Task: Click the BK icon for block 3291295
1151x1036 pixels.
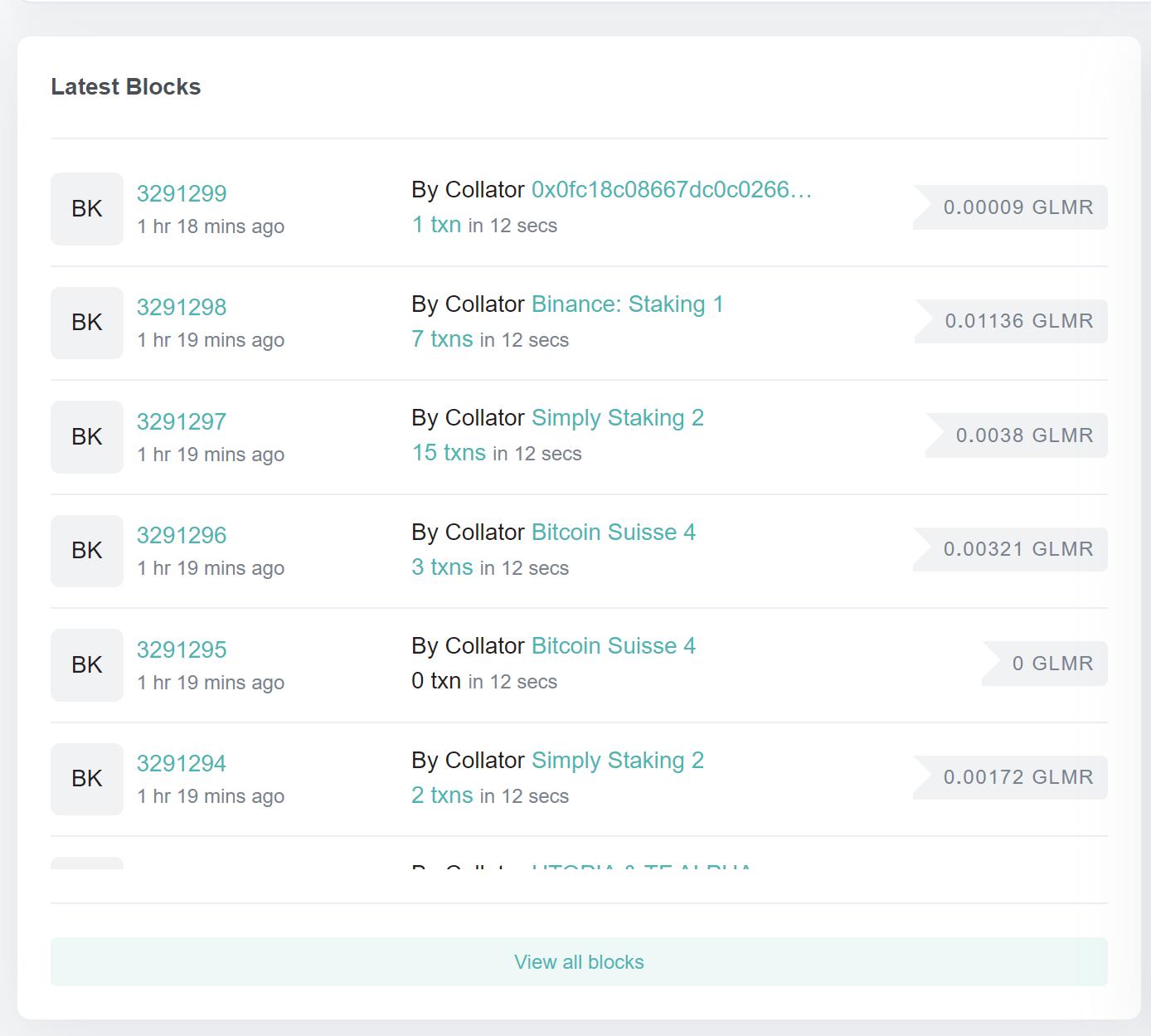Action: pyautogui.click(x=86, y=664)
